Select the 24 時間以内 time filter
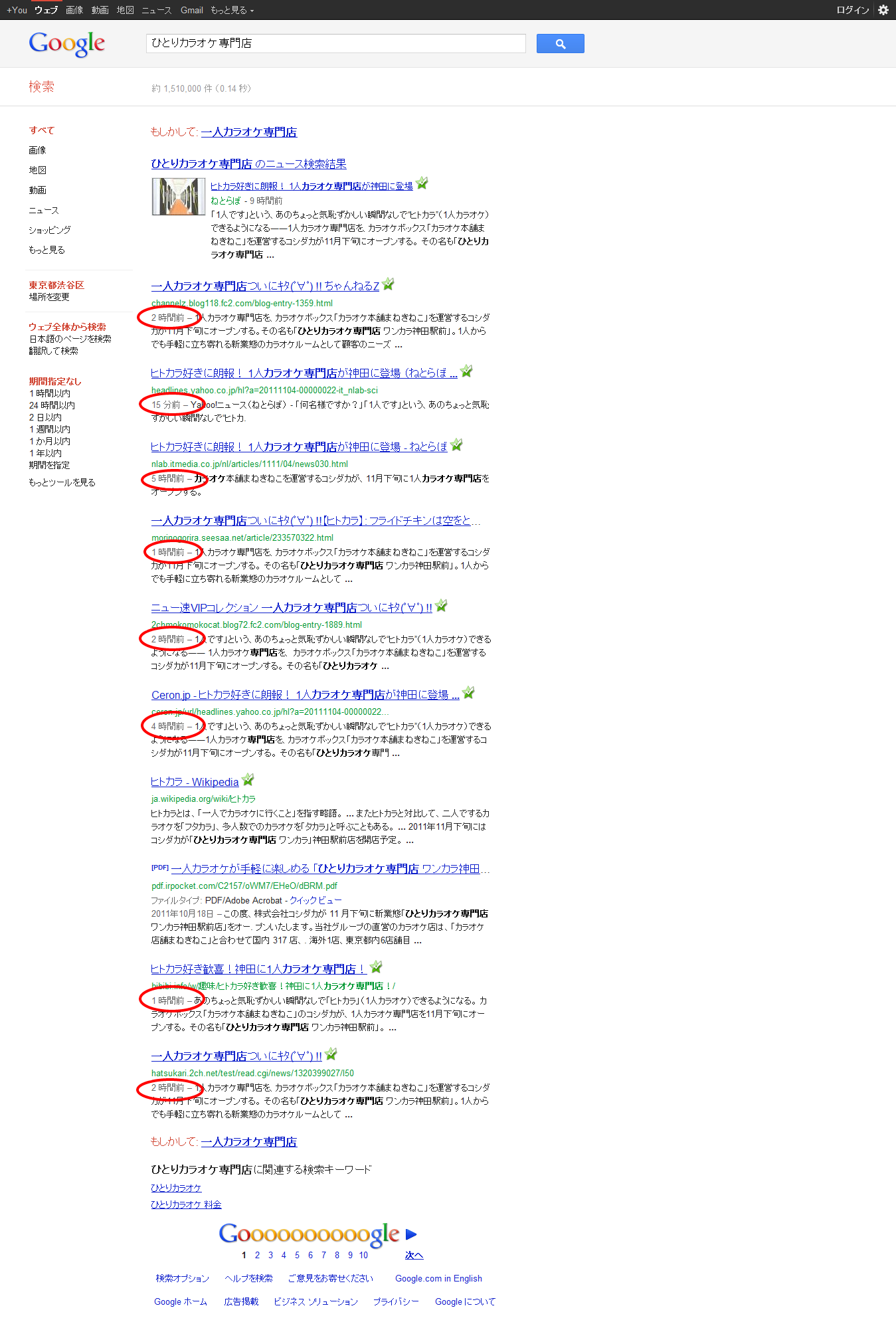This screenshot has height=1332, width=896. coord(52,405)
